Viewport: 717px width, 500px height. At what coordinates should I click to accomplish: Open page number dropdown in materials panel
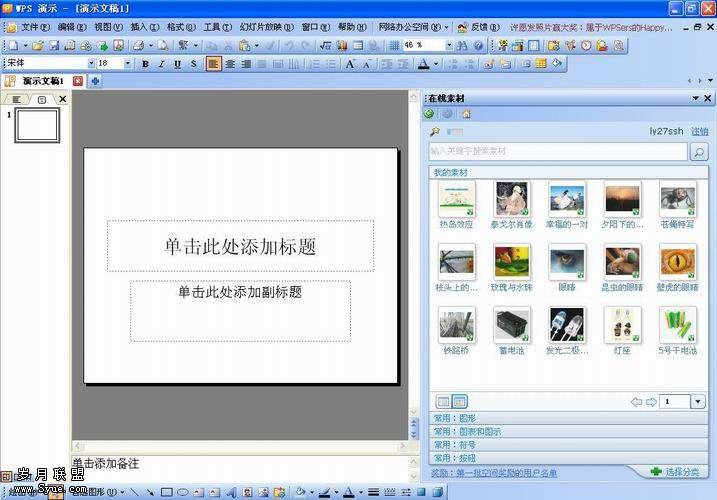[x=698, y=402]
